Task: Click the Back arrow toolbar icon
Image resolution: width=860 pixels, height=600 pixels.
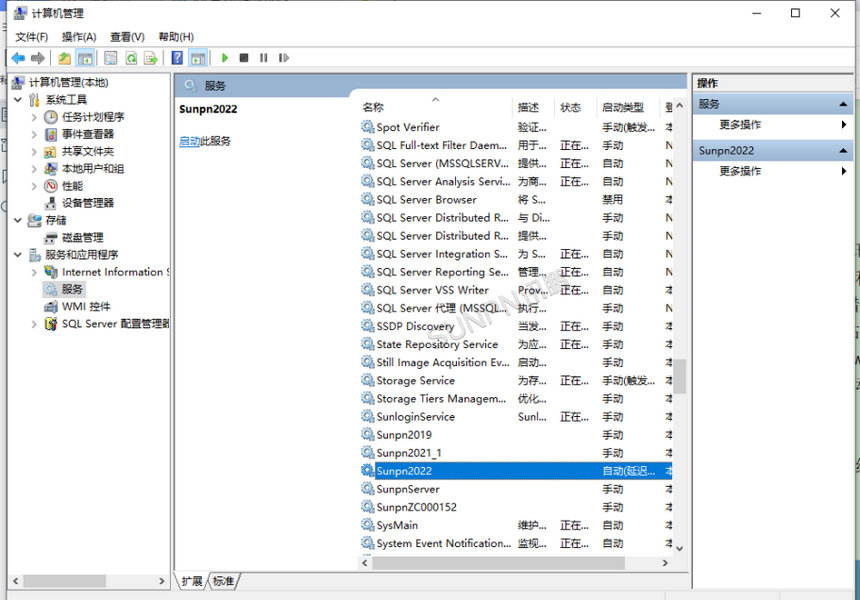Action: coord(18,58)
